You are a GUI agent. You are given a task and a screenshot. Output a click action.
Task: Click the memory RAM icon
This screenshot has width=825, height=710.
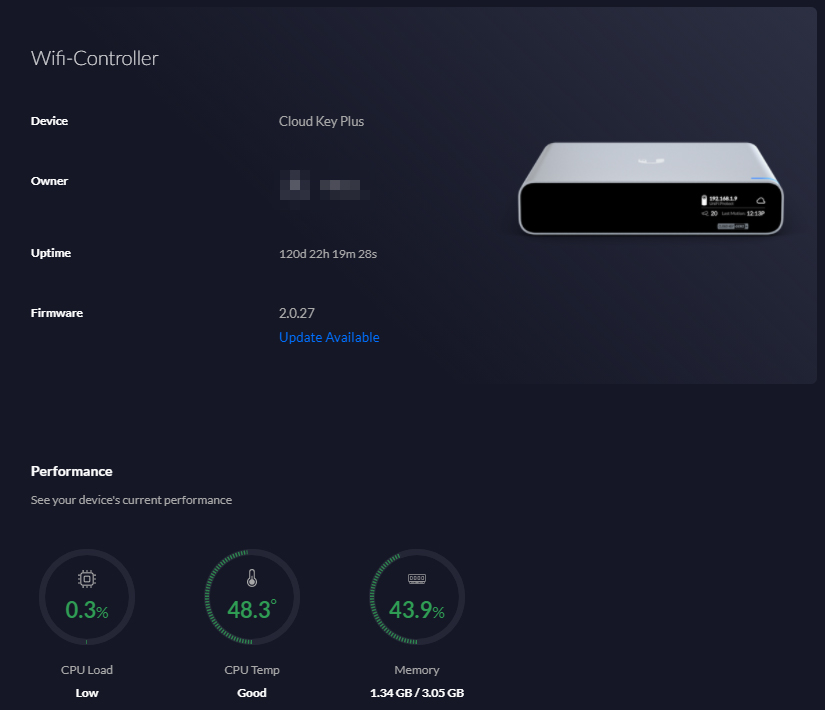coord(417,579)
